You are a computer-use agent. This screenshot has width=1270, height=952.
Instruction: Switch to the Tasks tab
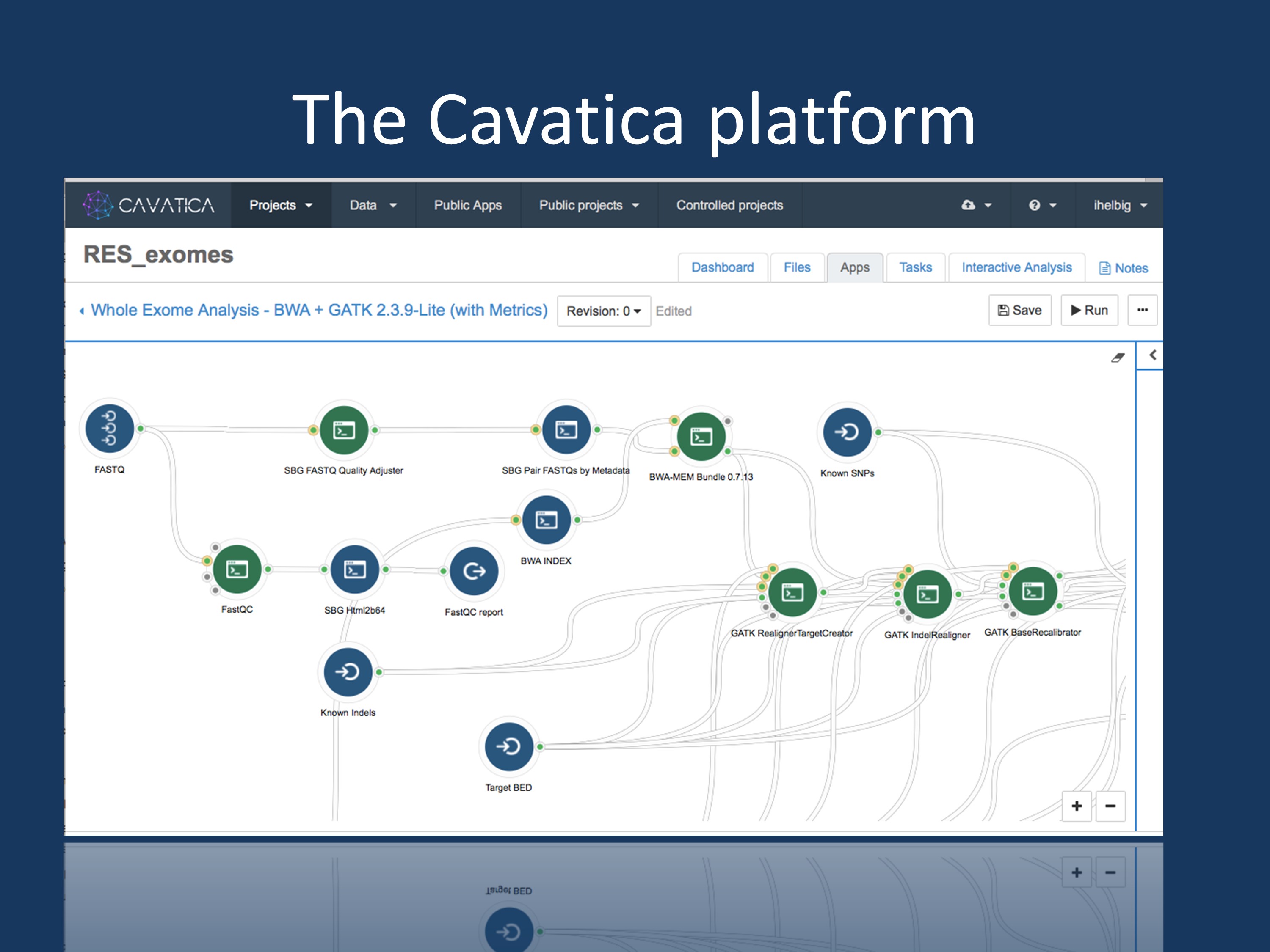point(915,267)
